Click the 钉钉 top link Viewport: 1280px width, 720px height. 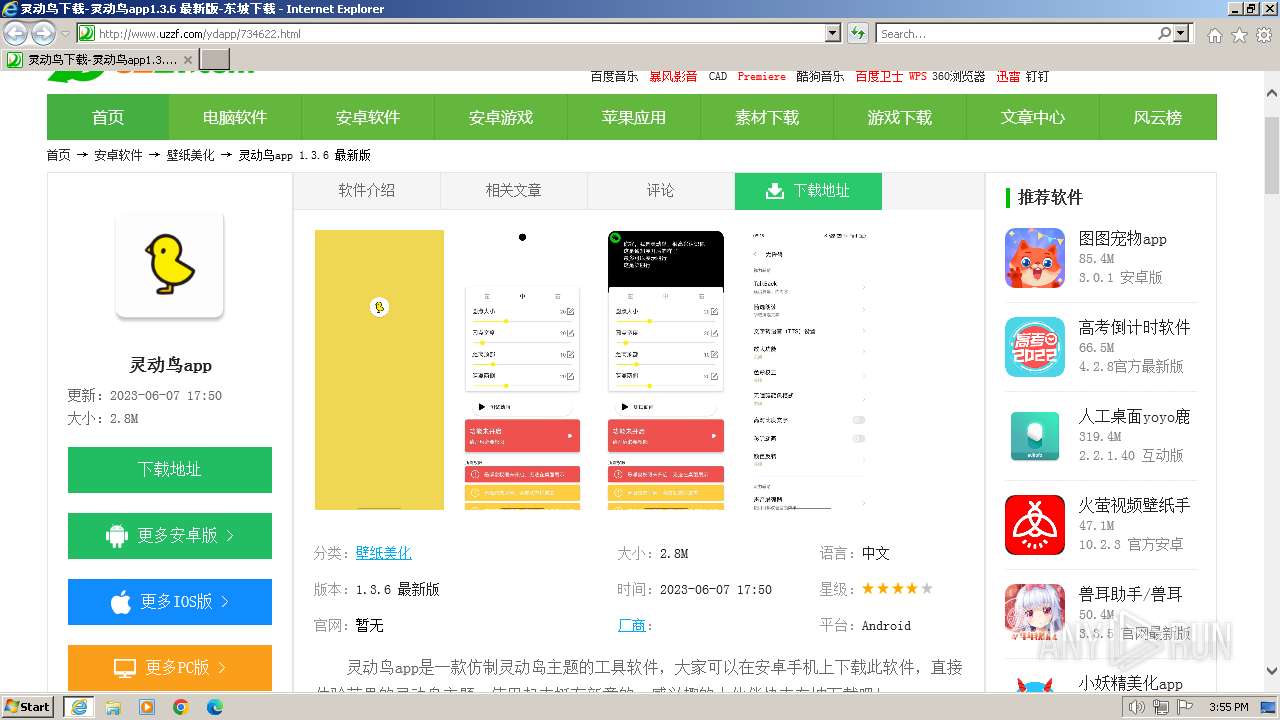[x=1037, y=77]
